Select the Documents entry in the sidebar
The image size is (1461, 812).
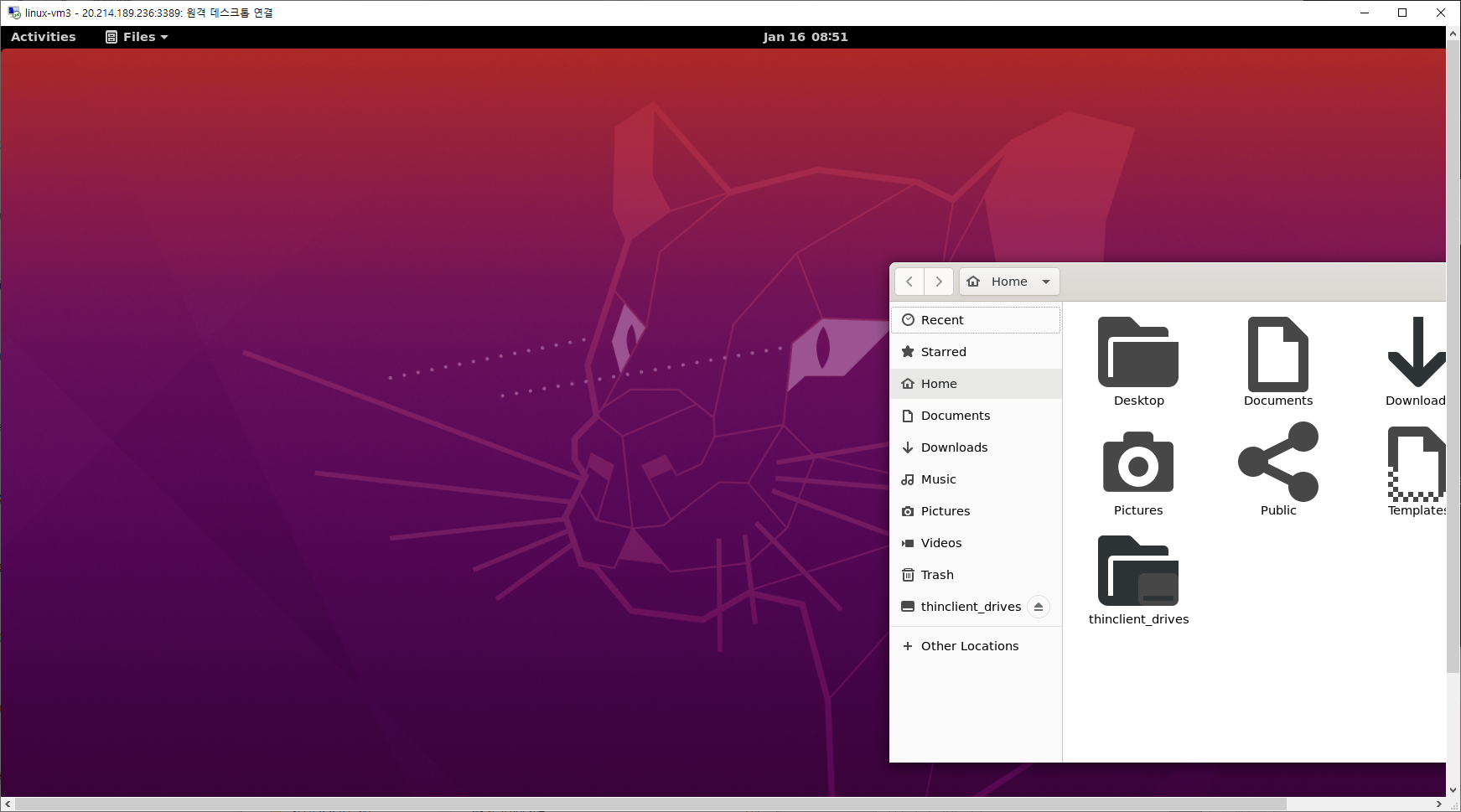click(976, 416)
